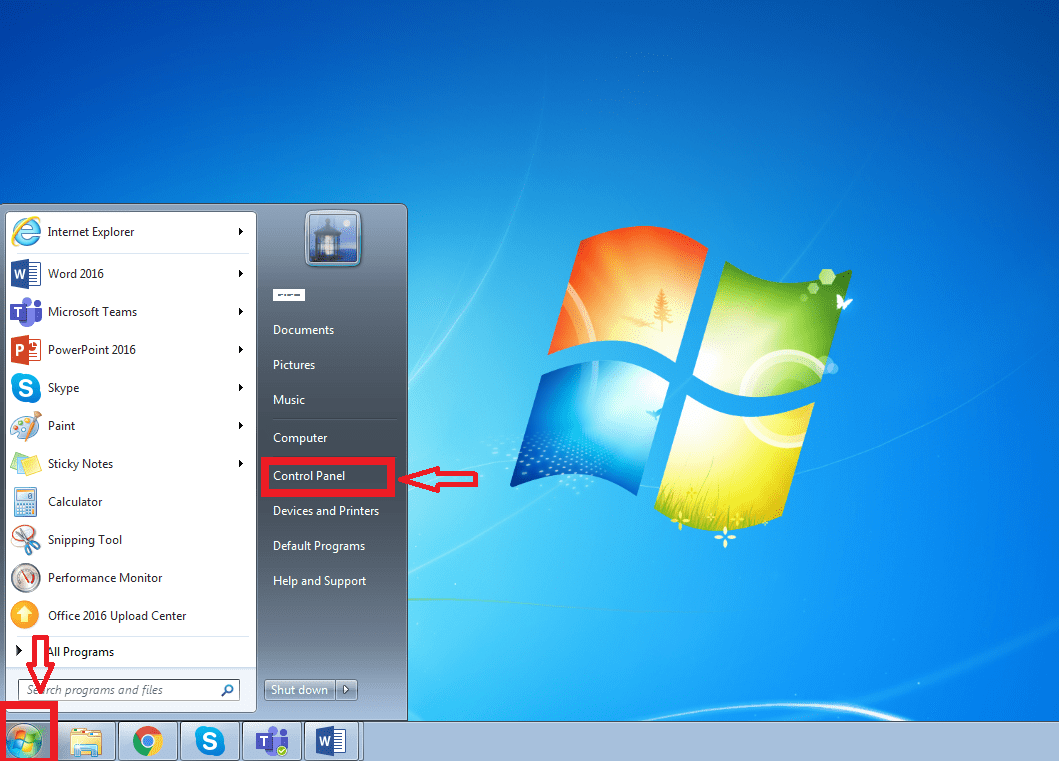The height and width of the screenshot is (761, 1059).
Task: Click the user account picture thumbnail
Action: [x=333, y=238]
